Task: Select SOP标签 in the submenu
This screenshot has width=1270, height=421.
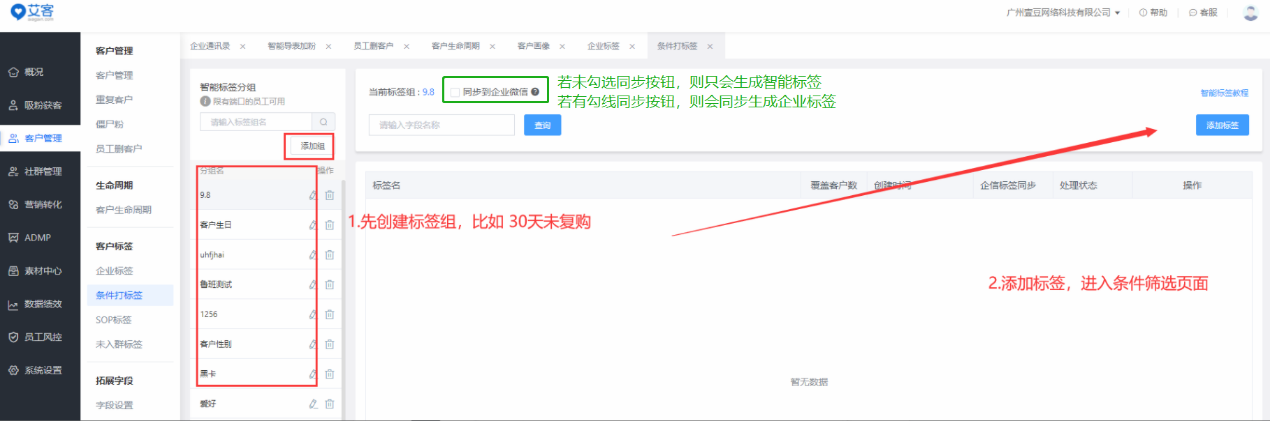Action: (113, 320)
